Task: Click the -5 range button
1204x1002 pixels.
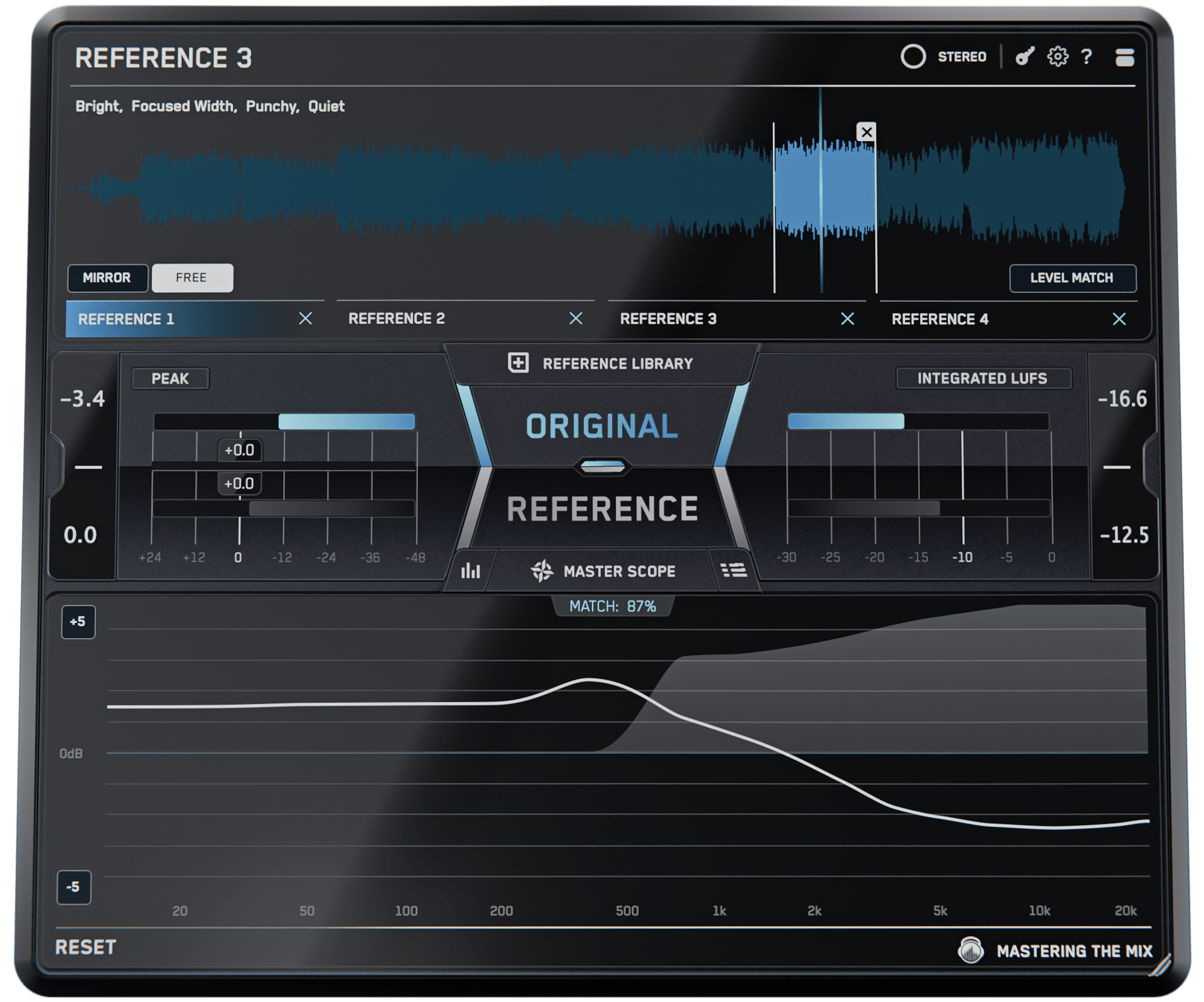Action: click(x=74, y=887)
